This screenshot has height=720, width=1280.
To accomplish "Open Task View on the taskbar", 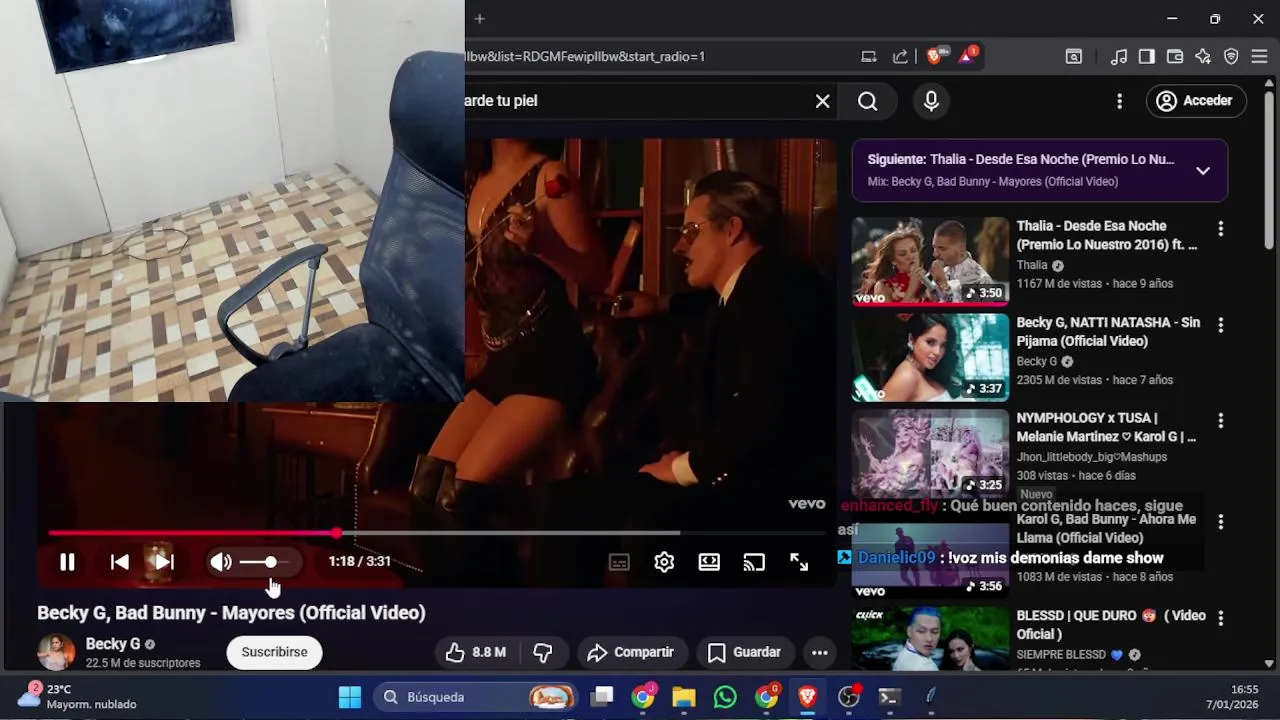I will 602,697.
